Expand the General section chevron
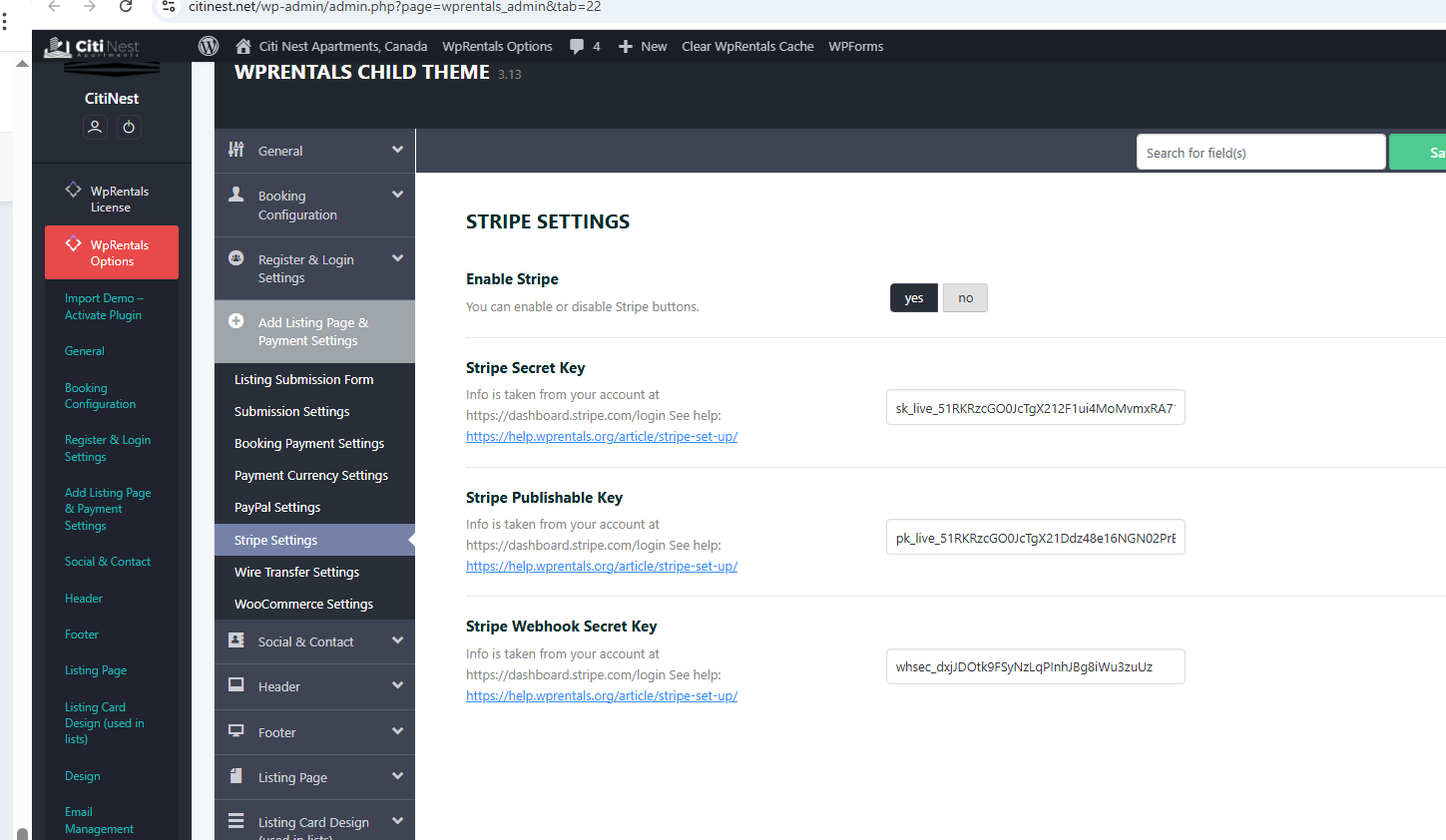 pos(397,150)
